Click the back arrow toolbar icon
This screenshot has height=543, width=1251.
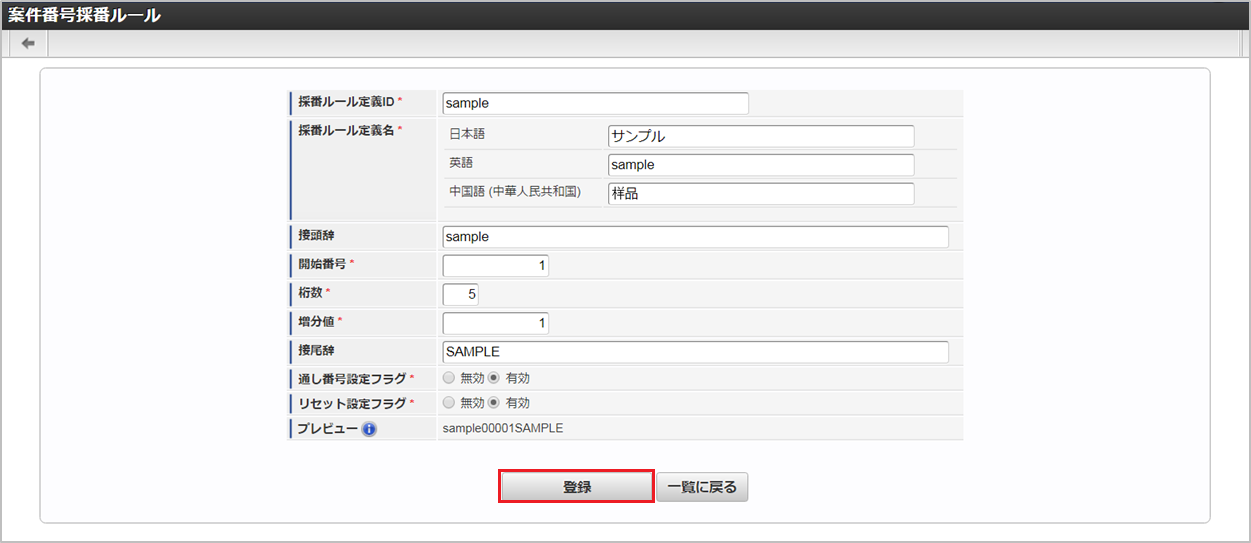point(28,43)
